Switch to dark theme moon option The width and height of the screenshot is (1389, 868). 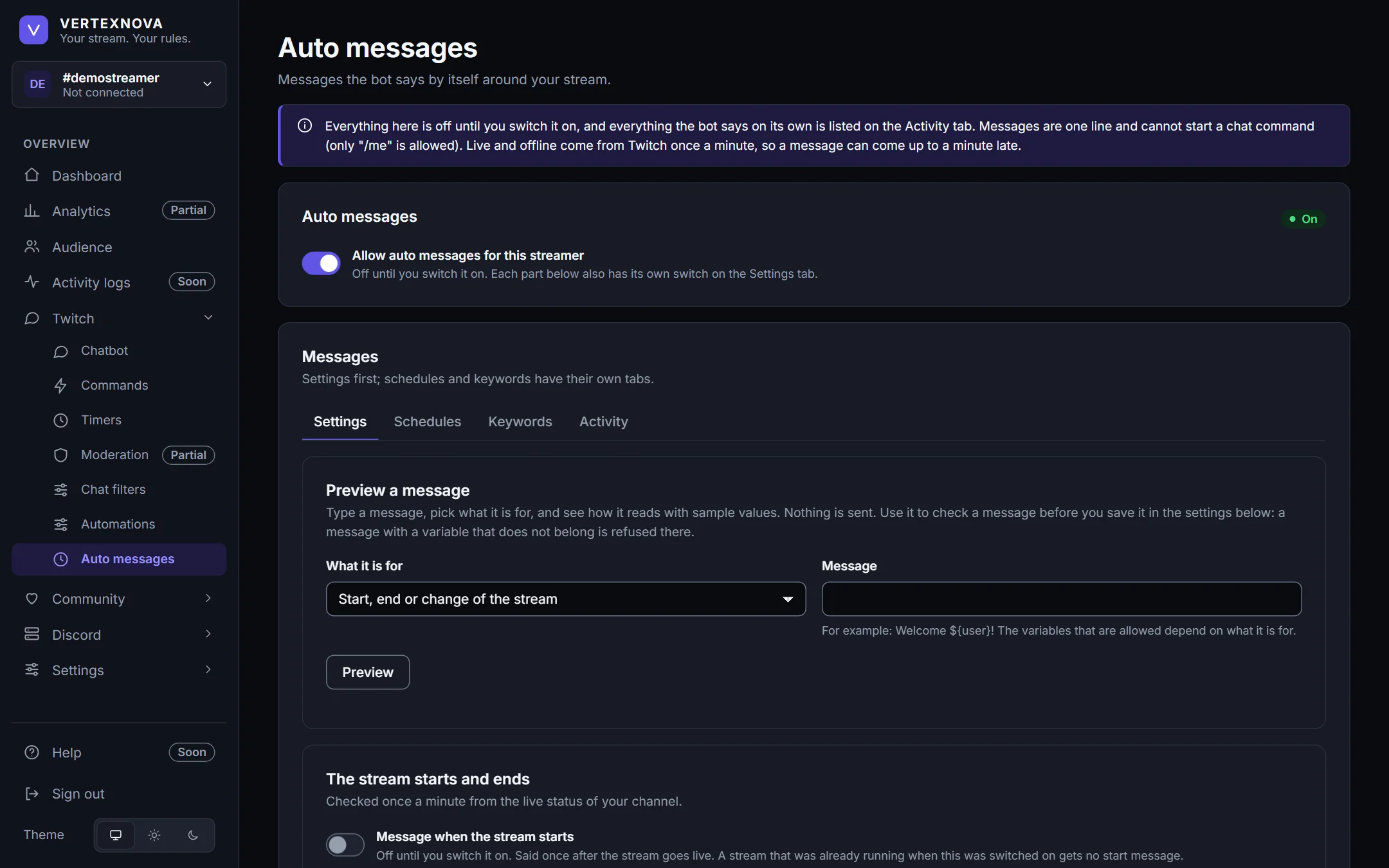(193, 835)
